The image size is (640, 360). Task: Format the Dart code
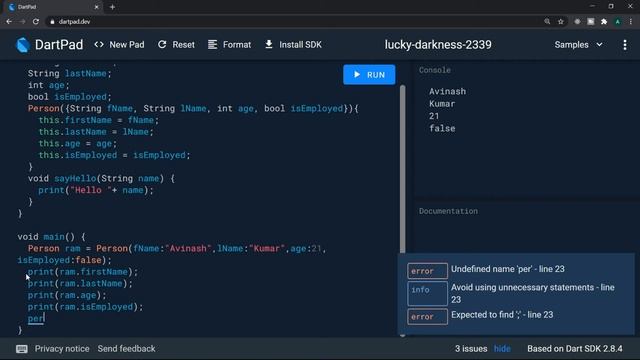229,45
